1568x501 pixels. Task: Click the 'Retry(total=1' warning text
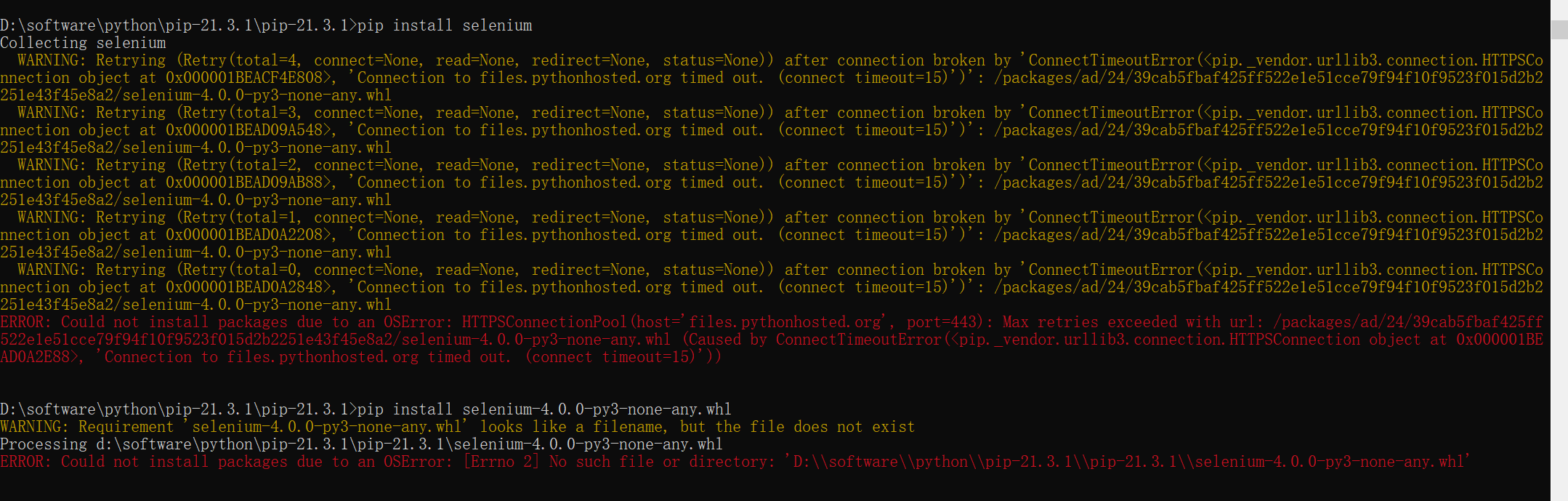pos(238,217)
